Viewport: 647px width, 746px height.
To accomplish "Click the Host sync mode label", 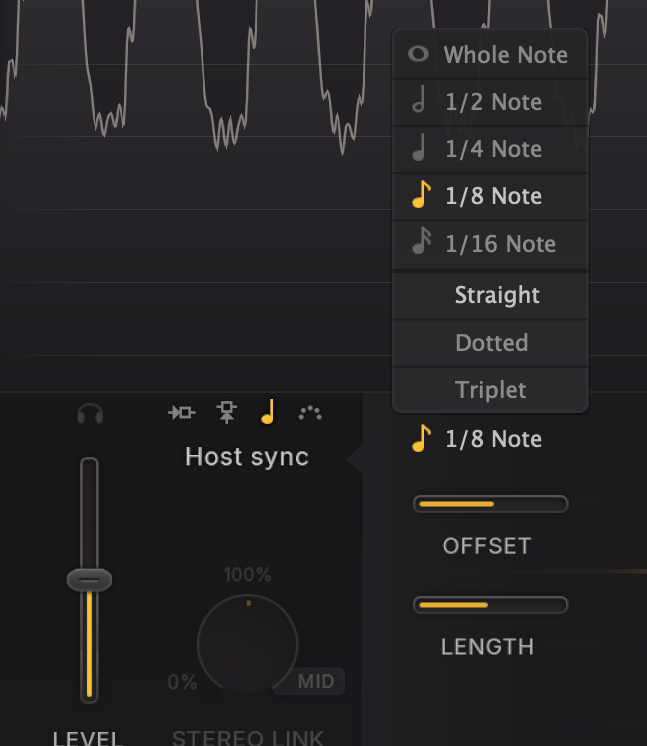I will pos(247,457).
